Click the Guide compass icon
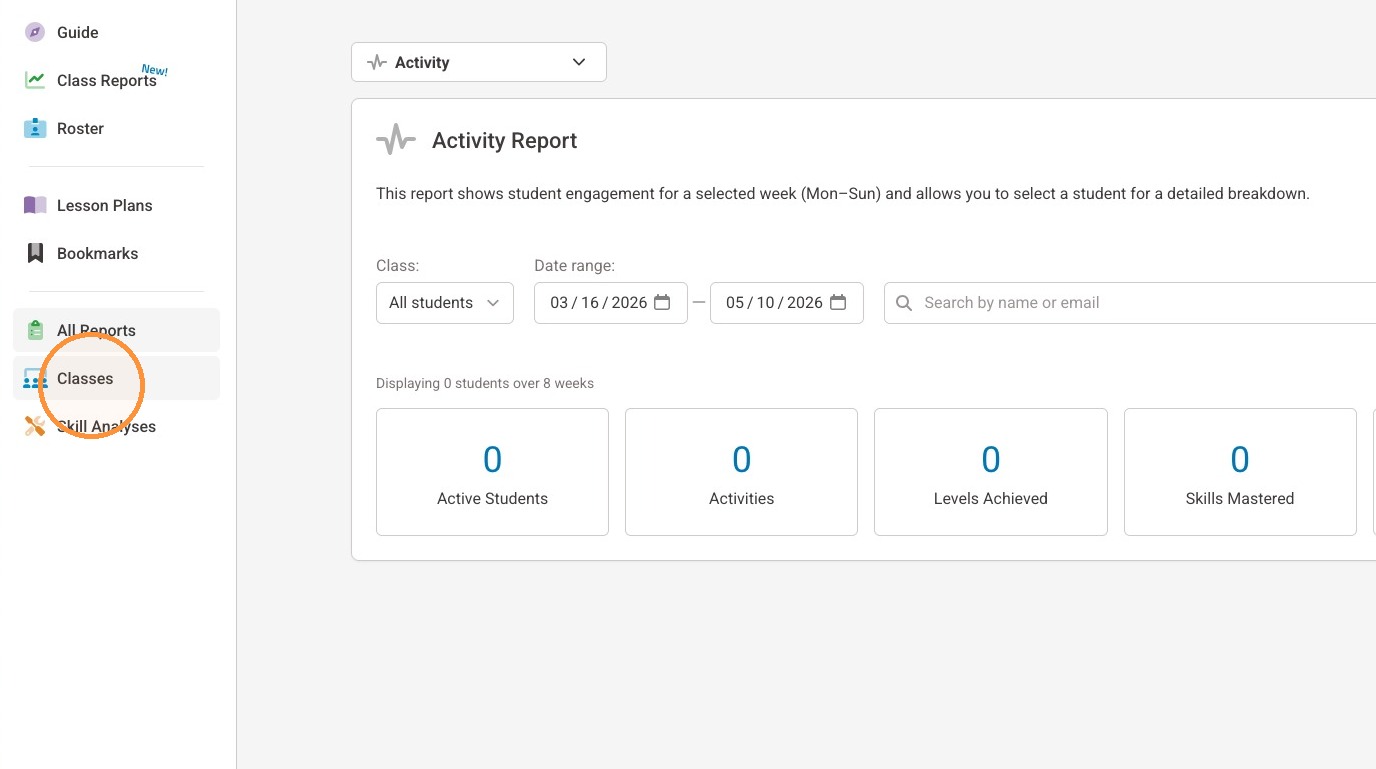The width and height of the screenshot is (1376, 769). [35, 32]
